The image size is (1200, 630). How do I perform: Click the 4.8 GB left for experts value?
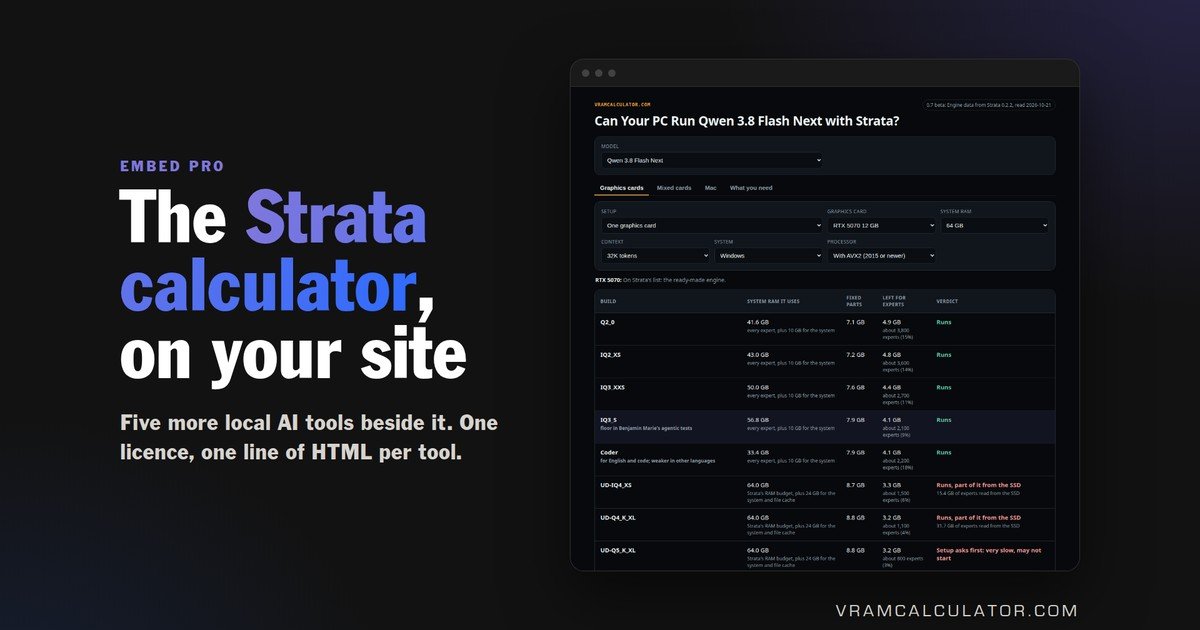point(891,355)
